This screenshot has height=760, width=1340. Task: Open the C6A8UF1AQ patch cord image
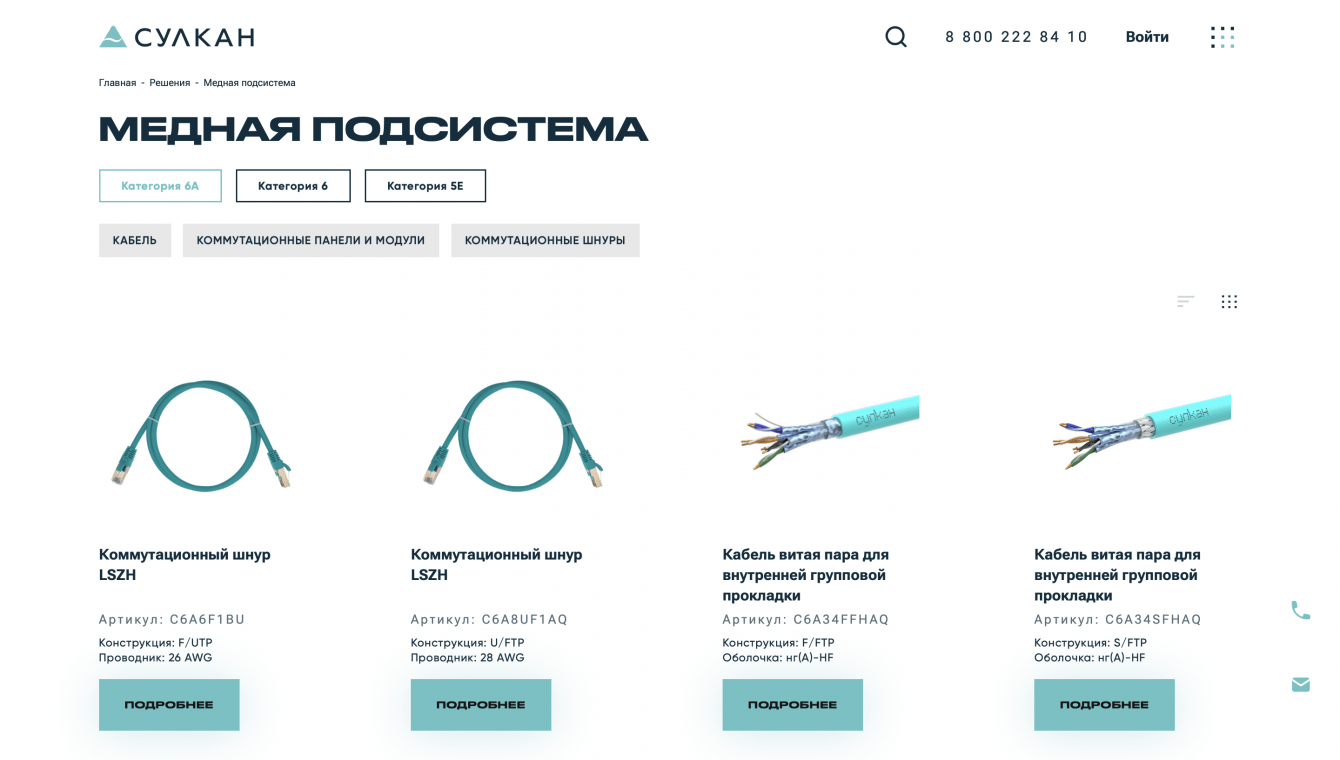512,436
